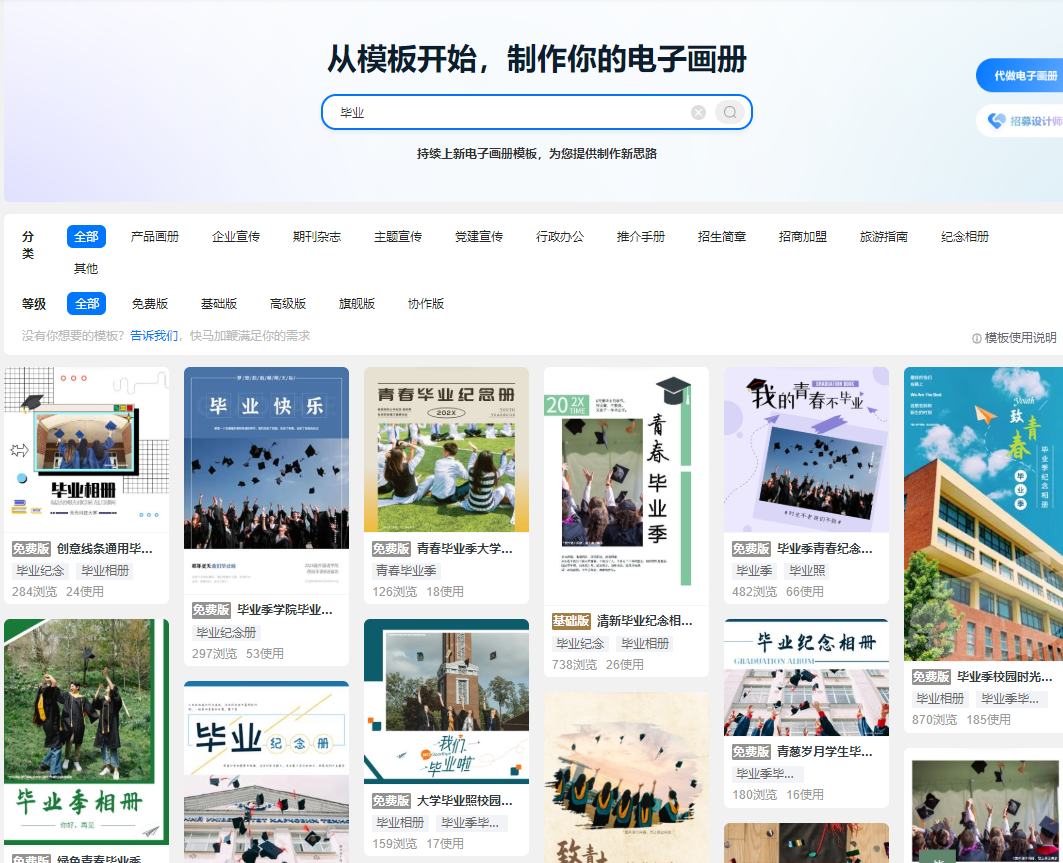Click the 青春毕业季 tag

tap(406, 571)
